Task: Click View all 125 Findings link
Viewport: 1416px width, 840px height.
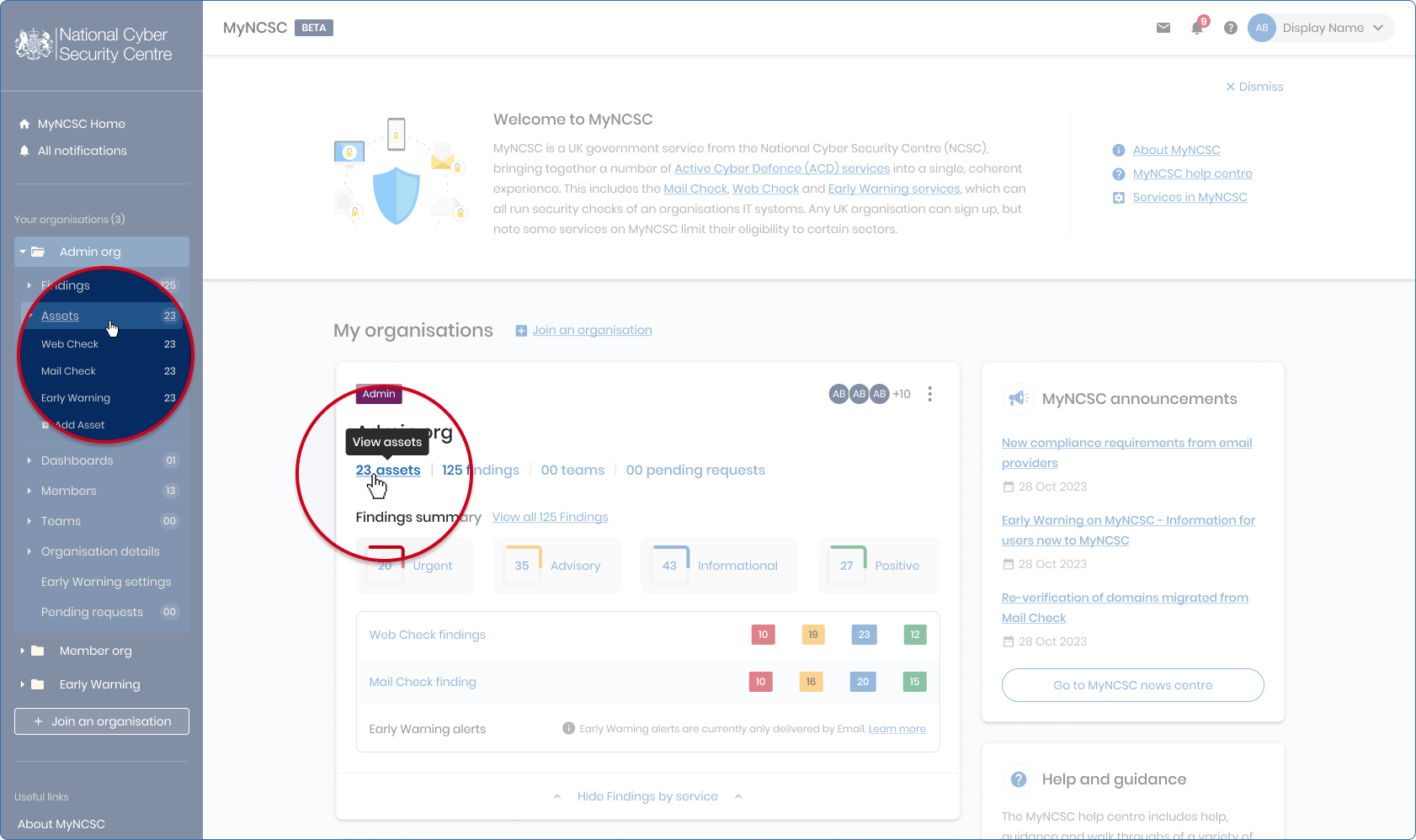Action: click(550, 517)
